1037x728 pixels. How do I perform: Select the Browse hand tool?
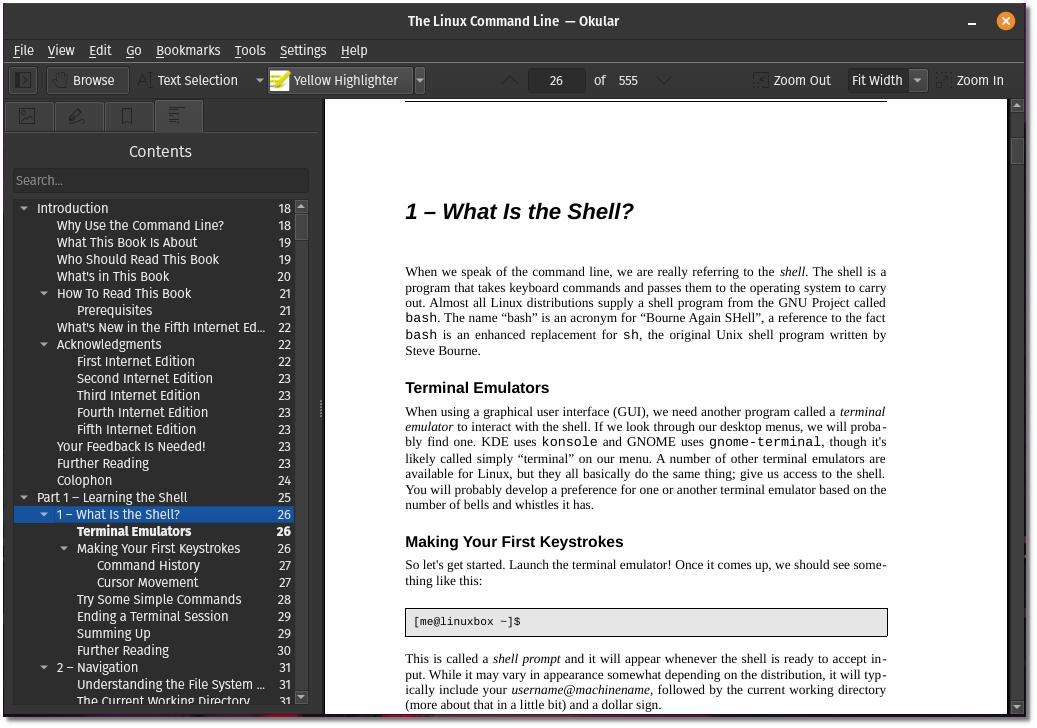click(84, 80)
